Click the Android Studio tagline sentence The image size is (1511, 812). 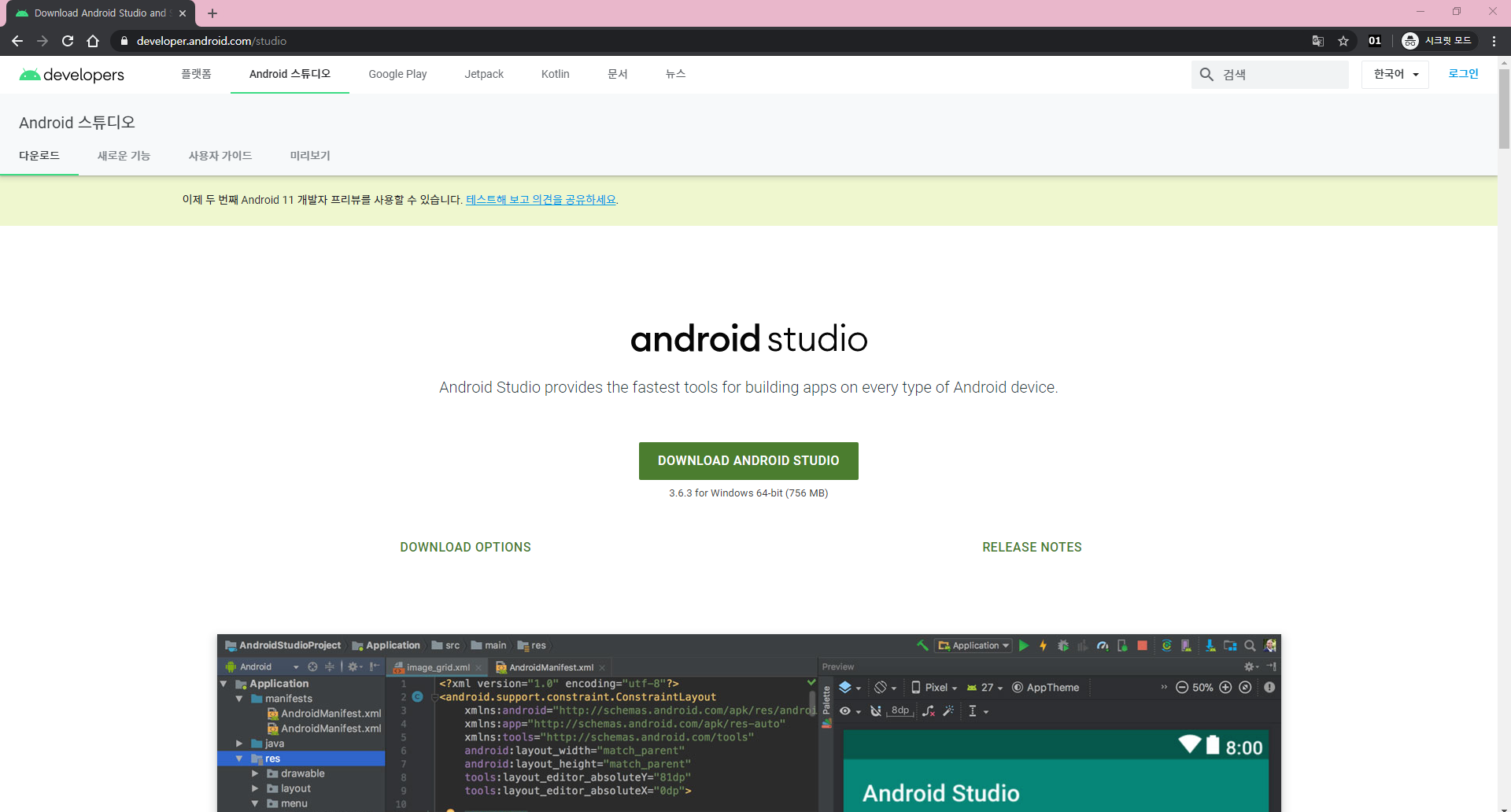[748, 388]
